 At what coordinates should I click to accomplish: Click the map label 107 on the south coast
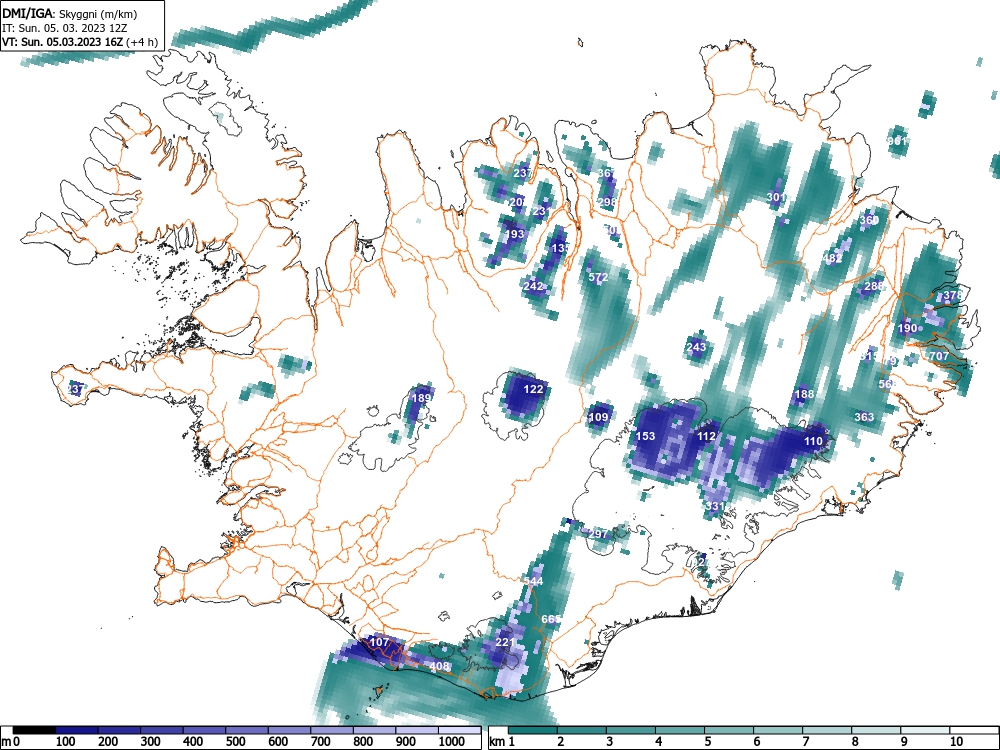(379, 642)
